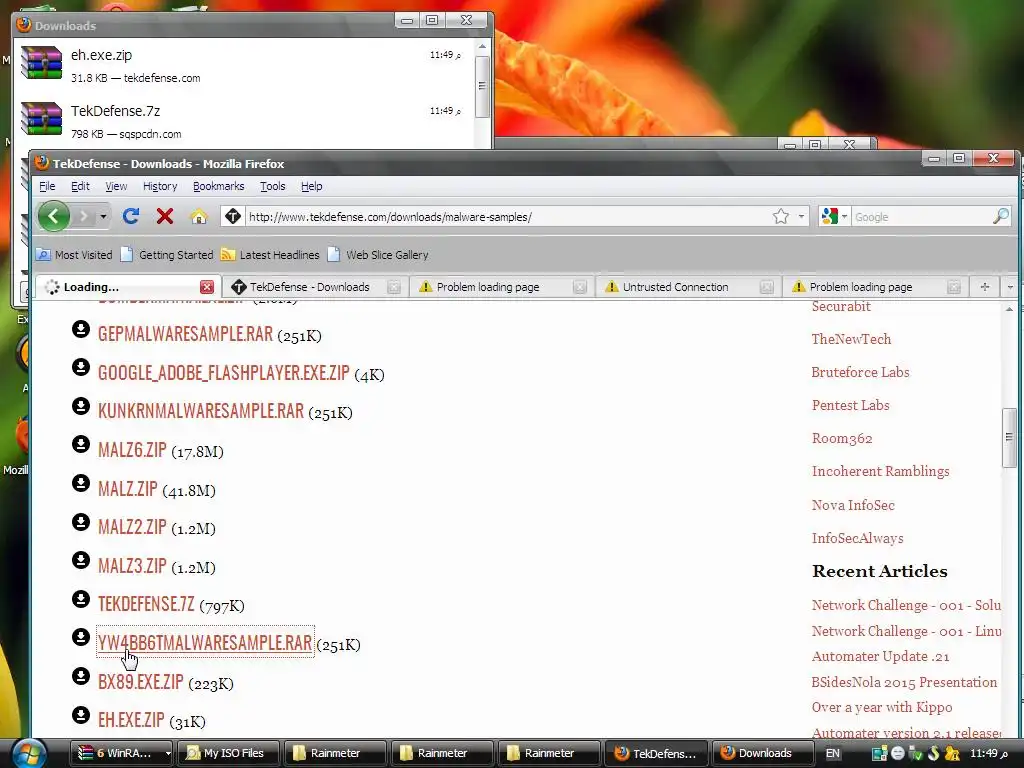Switch to Downloads taskbar button
Screen dimensions: 1024x768
tap(761, 753)
